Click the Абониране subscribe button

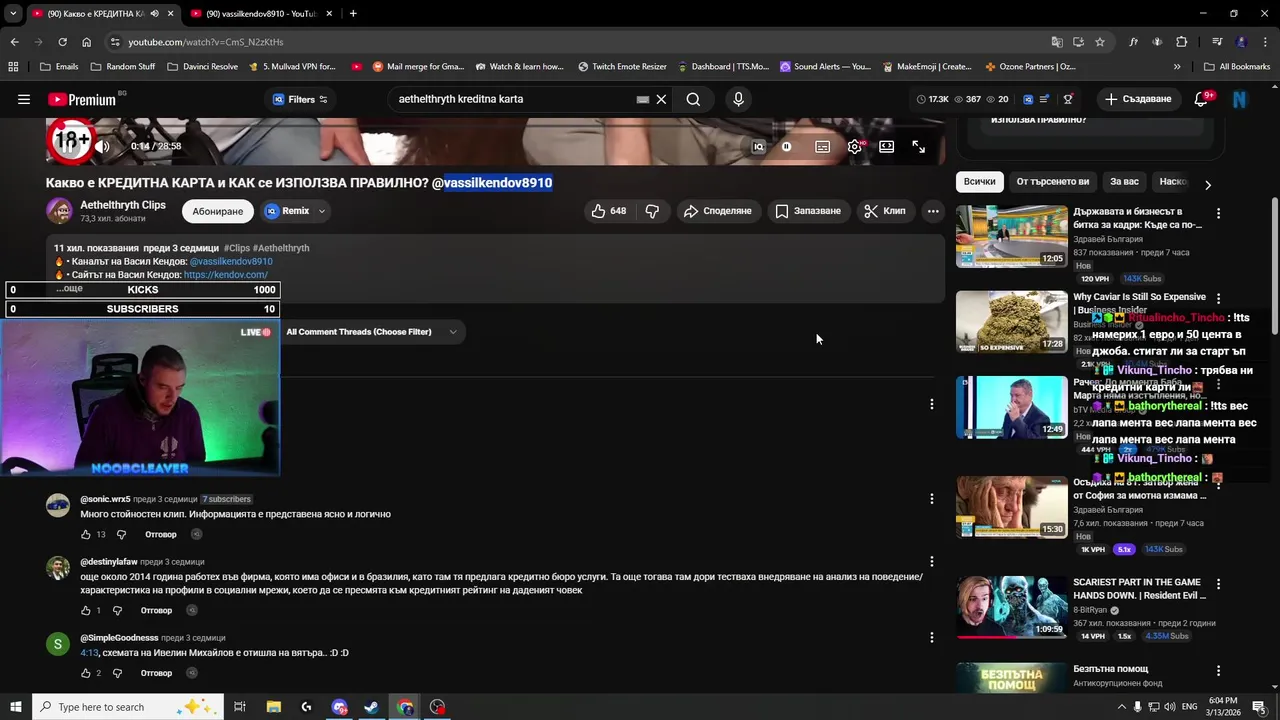pyautogui.click(x=218, y=211)
